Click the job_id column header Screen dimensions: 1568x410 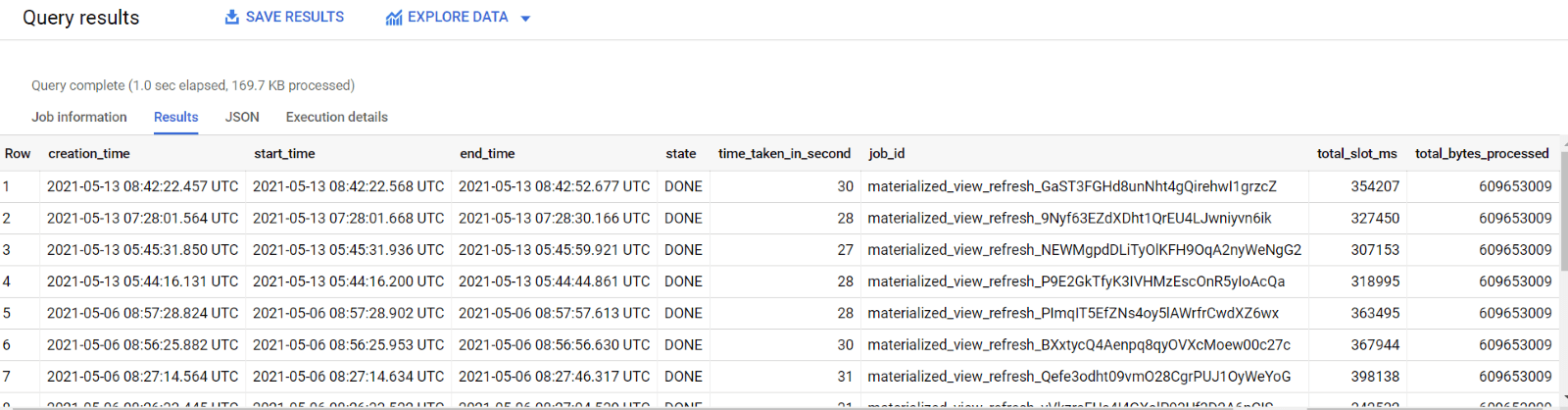(887, 153)
